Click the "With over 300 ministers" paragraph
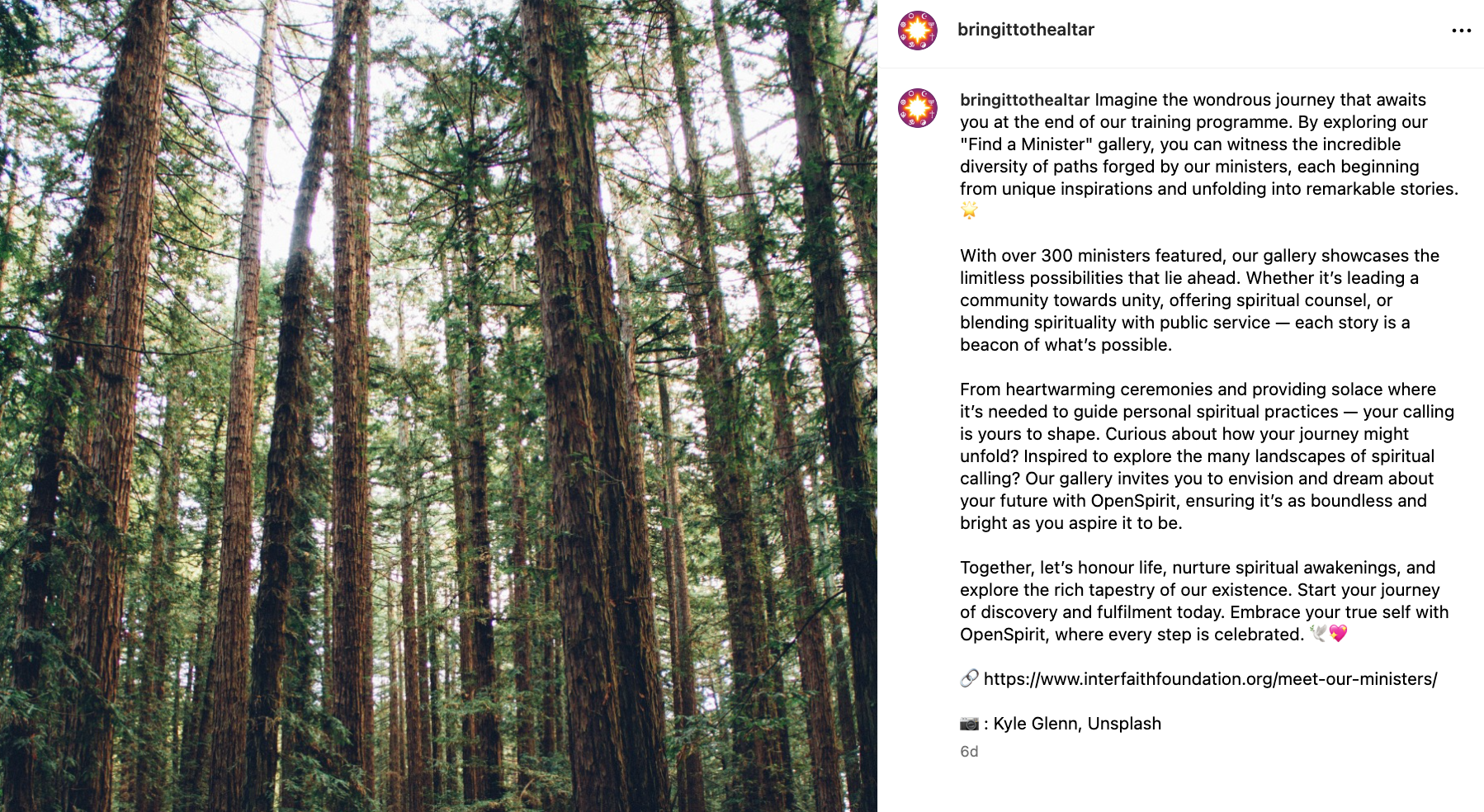1484x812 pixels. (1199, 300)
